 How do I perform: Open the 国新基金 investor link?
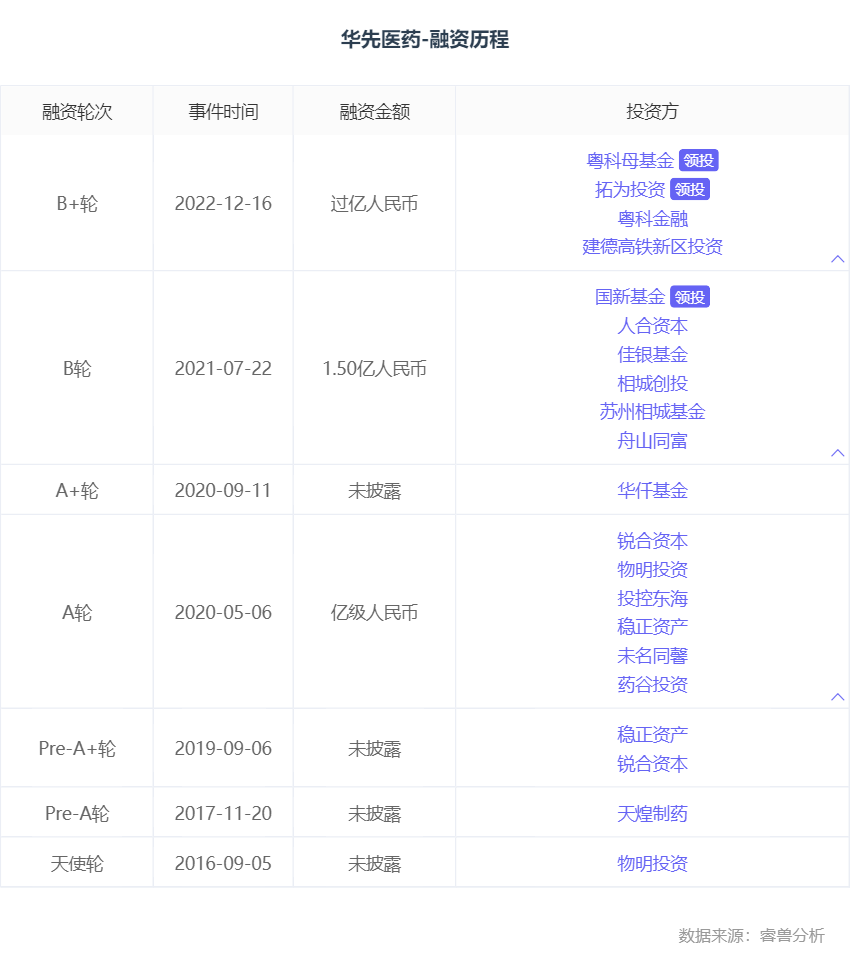pyautogui.click(x=630, y=297)
